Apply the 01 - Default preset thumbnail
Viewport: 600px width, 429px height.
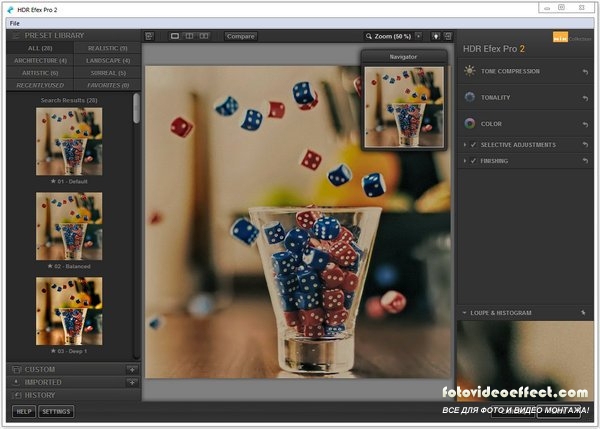tap(69, 142)
